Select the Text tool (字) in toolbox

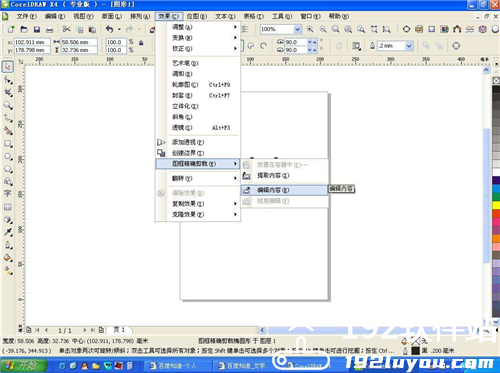point(7,194)
